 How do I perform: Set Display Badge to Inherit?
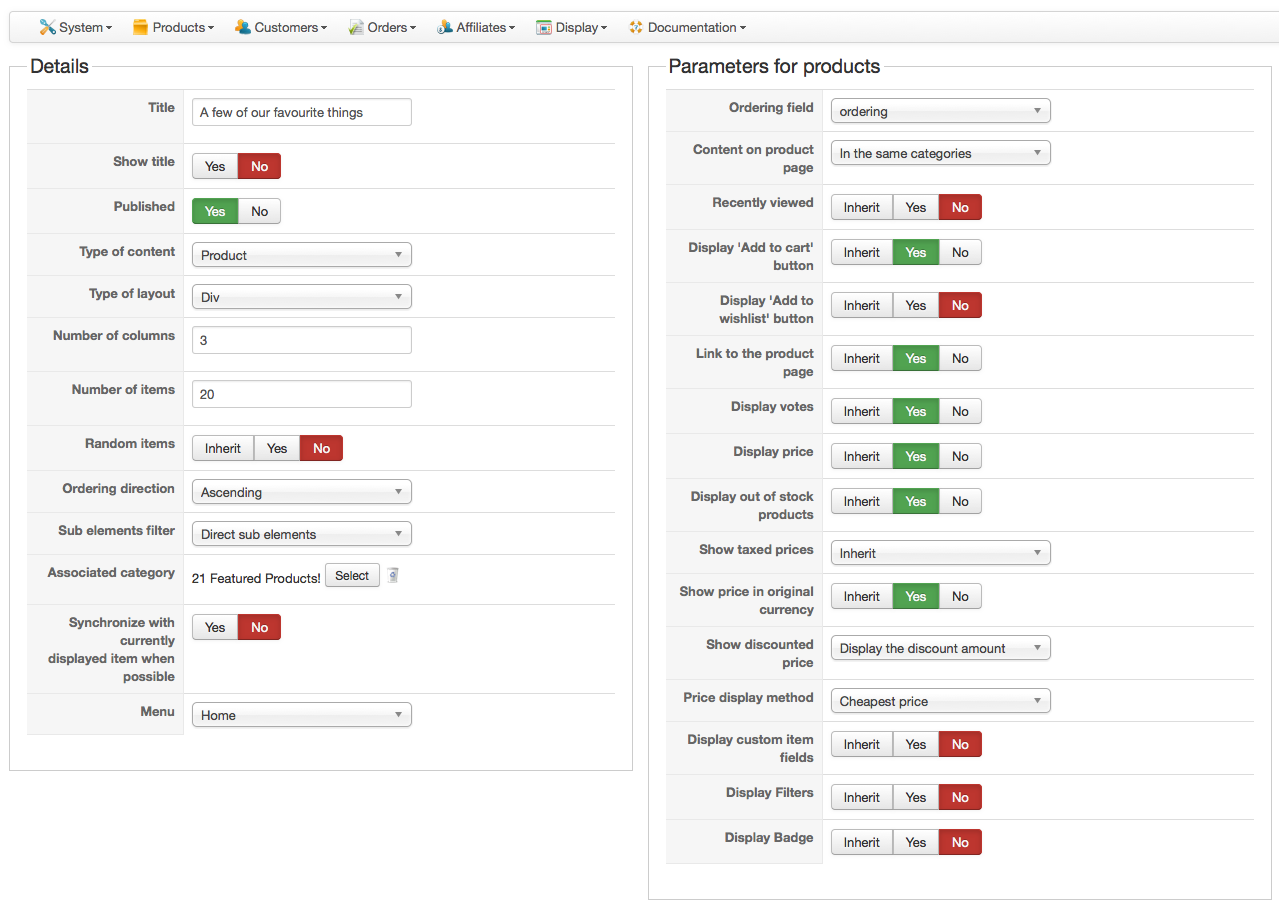tap(861, 842)
